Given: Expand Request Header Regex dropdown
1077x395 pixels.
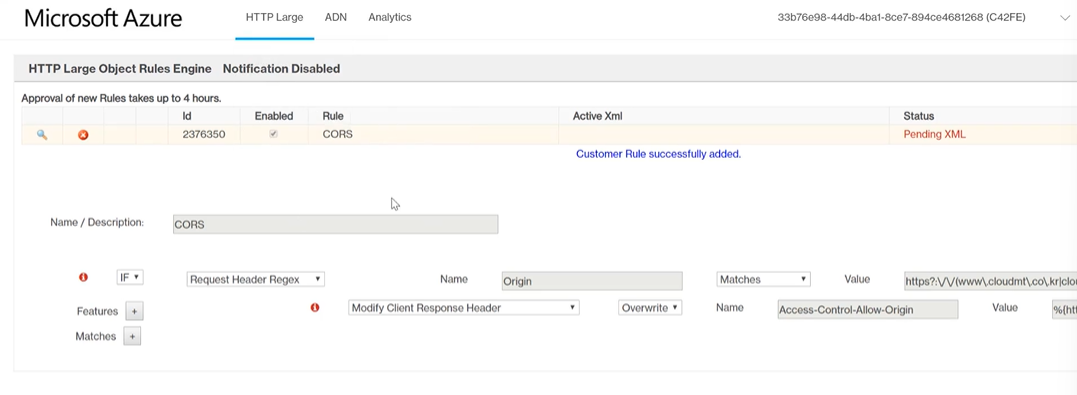Looking at the screenshot, I should click(256, 280).
